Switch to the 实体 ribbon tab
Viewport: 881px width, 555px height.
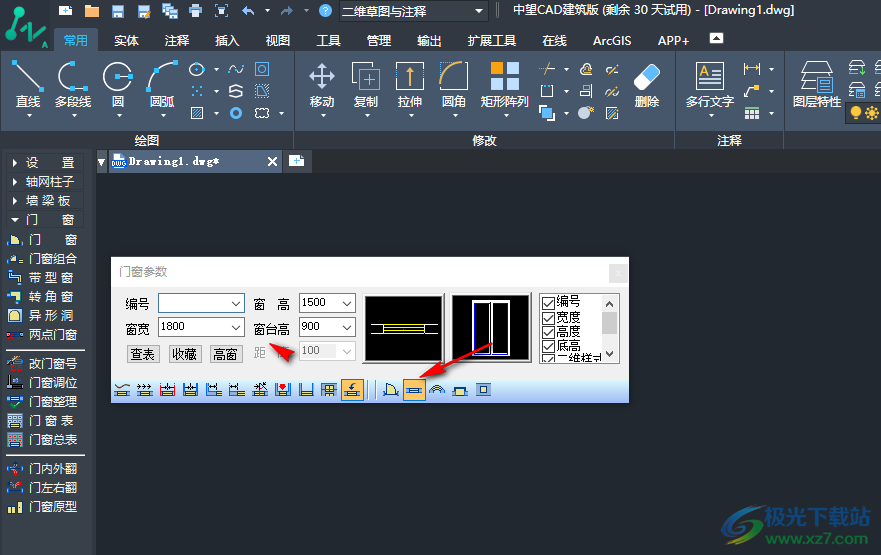[126, 40]
